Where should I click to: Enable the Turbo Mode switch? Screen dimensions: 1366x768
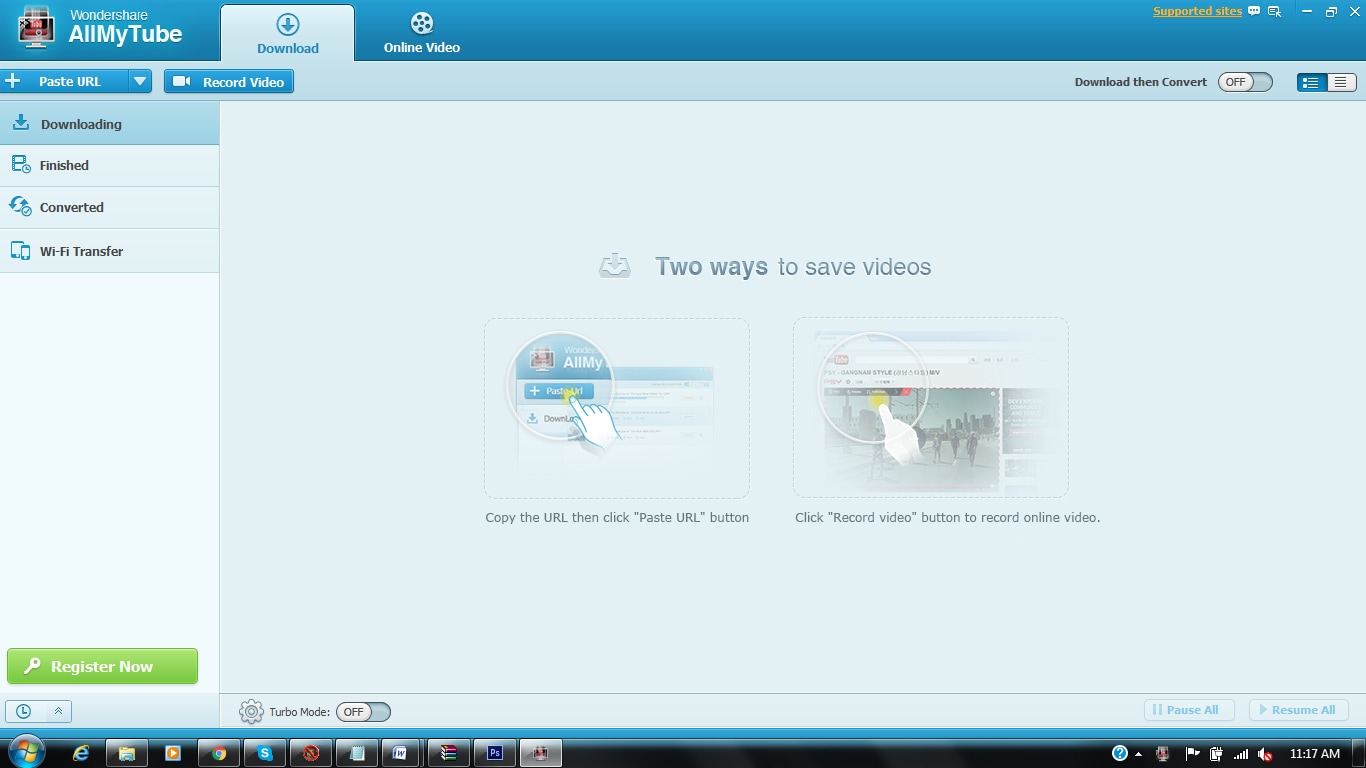coord(363,712)
